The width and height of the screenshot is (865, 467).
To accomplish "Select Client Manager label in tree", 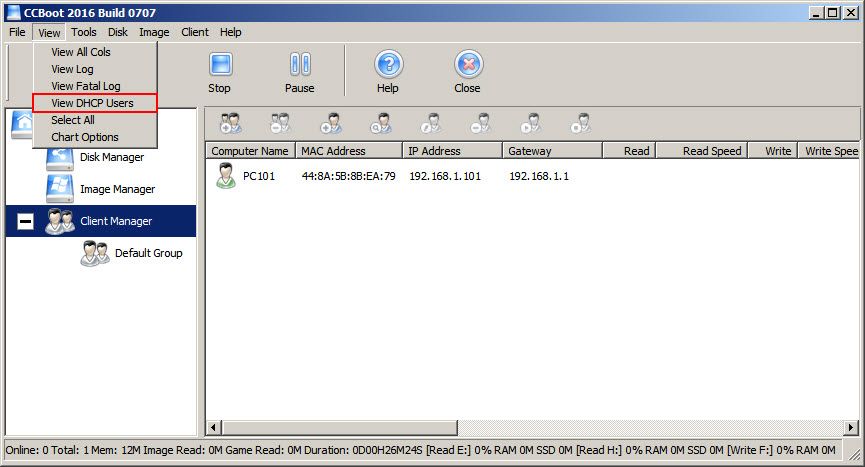I will coord(116,221).
